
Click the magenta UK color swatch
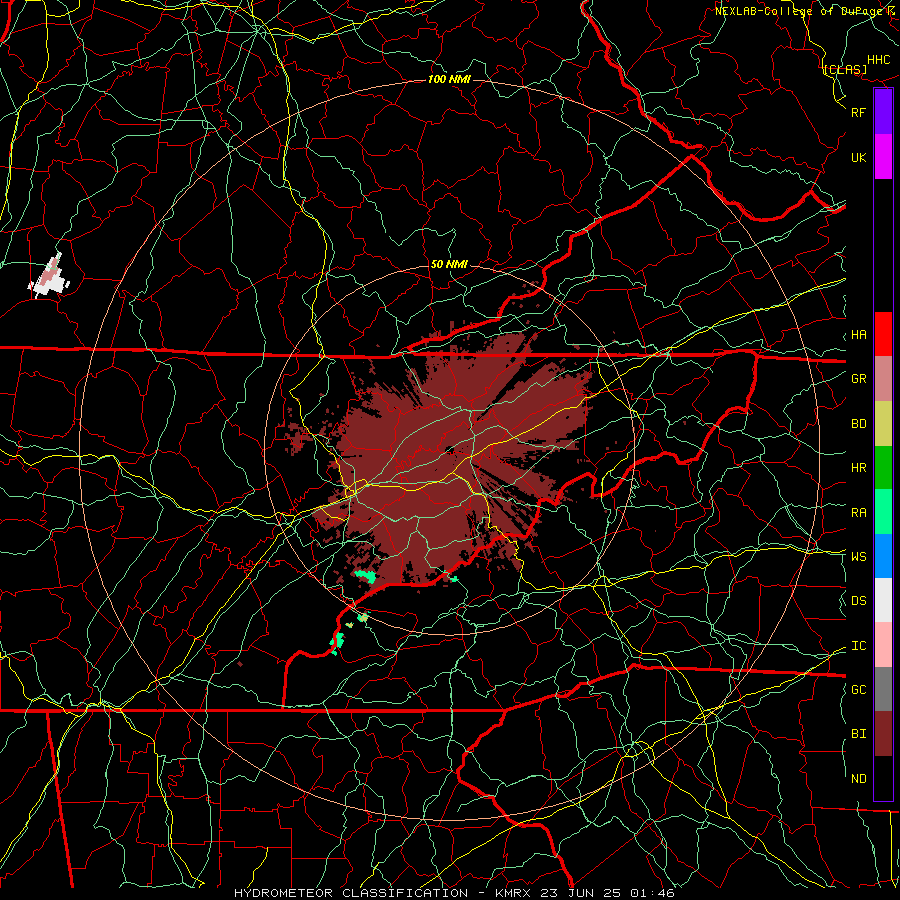[883, 157]
